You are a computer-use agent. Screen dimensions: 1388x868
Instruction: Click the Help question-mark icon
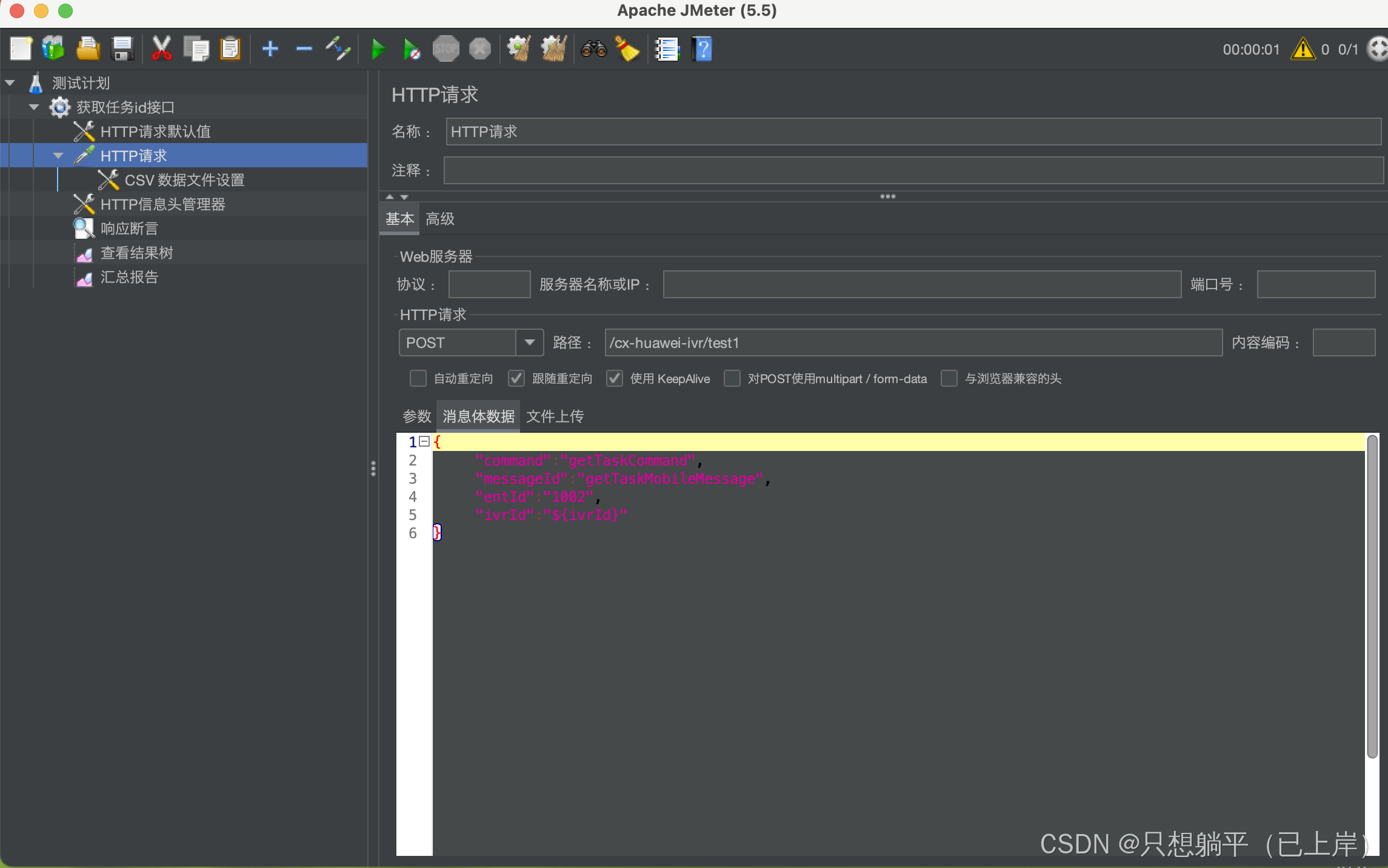click(702, 49)
